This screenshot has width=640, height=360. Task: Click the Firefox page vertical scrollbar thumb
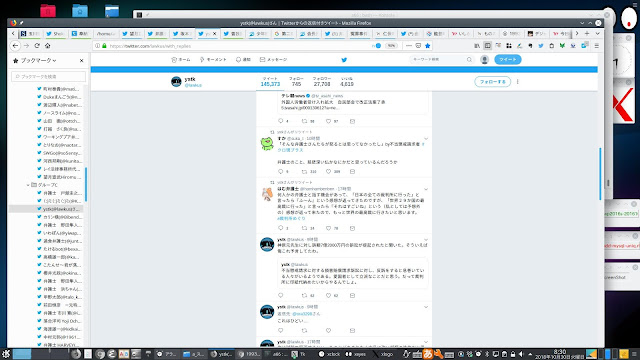pyautogui.click(x=600, y=173)
